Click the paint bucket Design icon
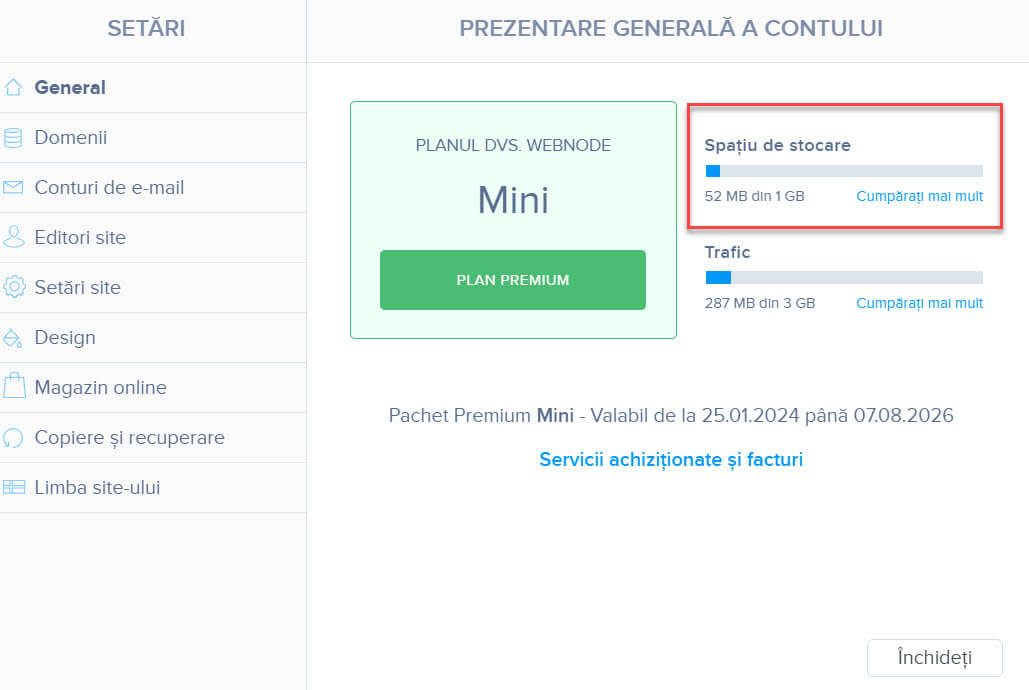1029x690 pixels. tap(13, 338)
